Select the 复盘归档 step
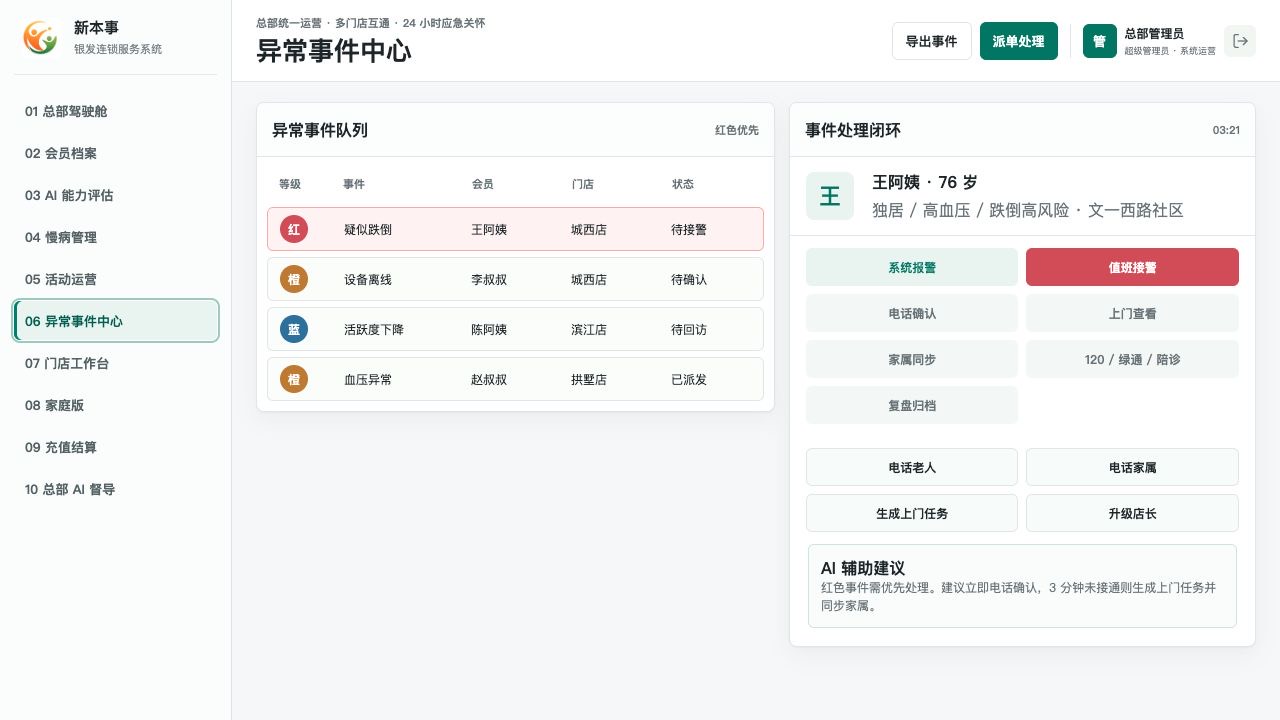 (x=912, y=405)
